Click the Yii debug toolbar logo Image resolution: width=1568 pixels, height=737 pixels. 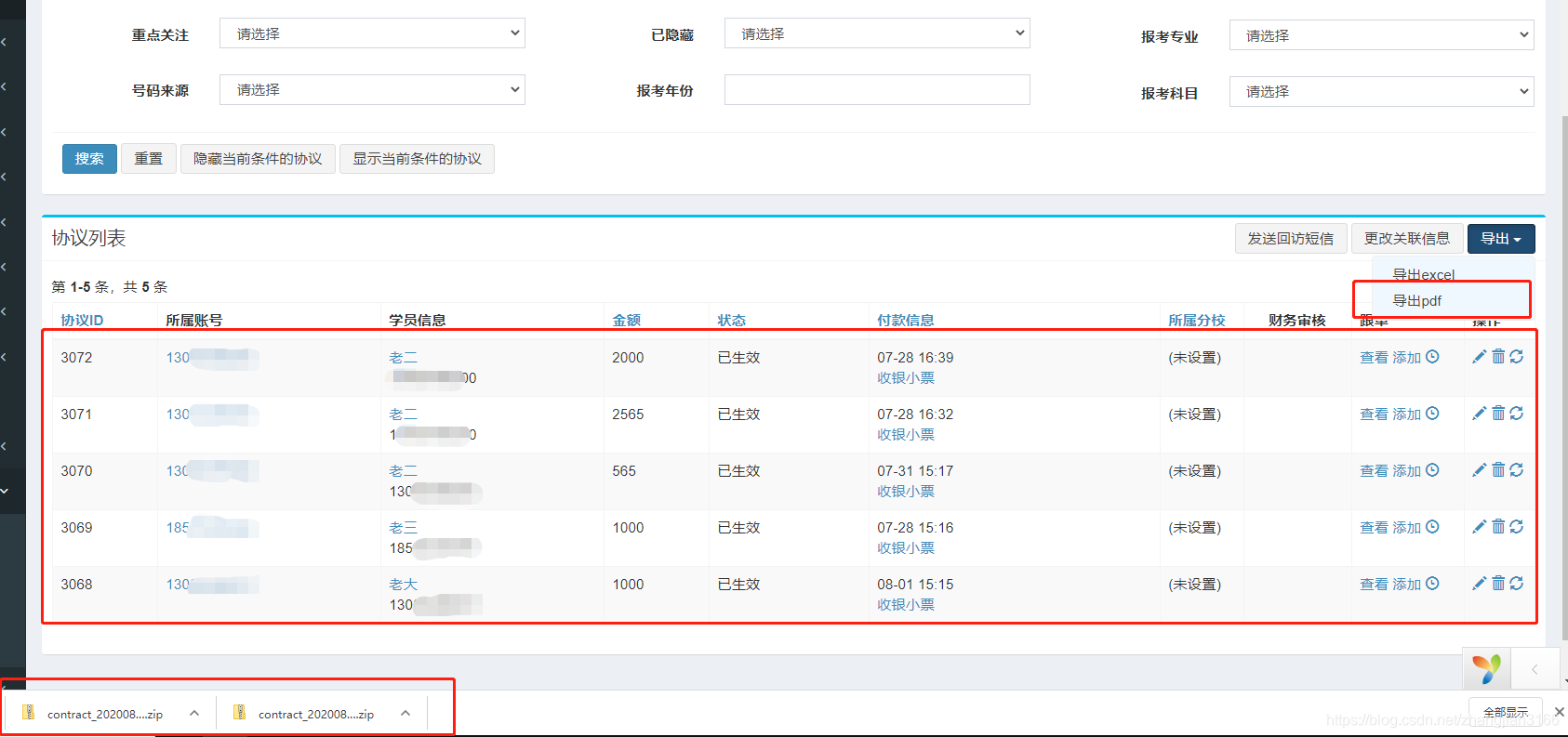(1486, 668)
